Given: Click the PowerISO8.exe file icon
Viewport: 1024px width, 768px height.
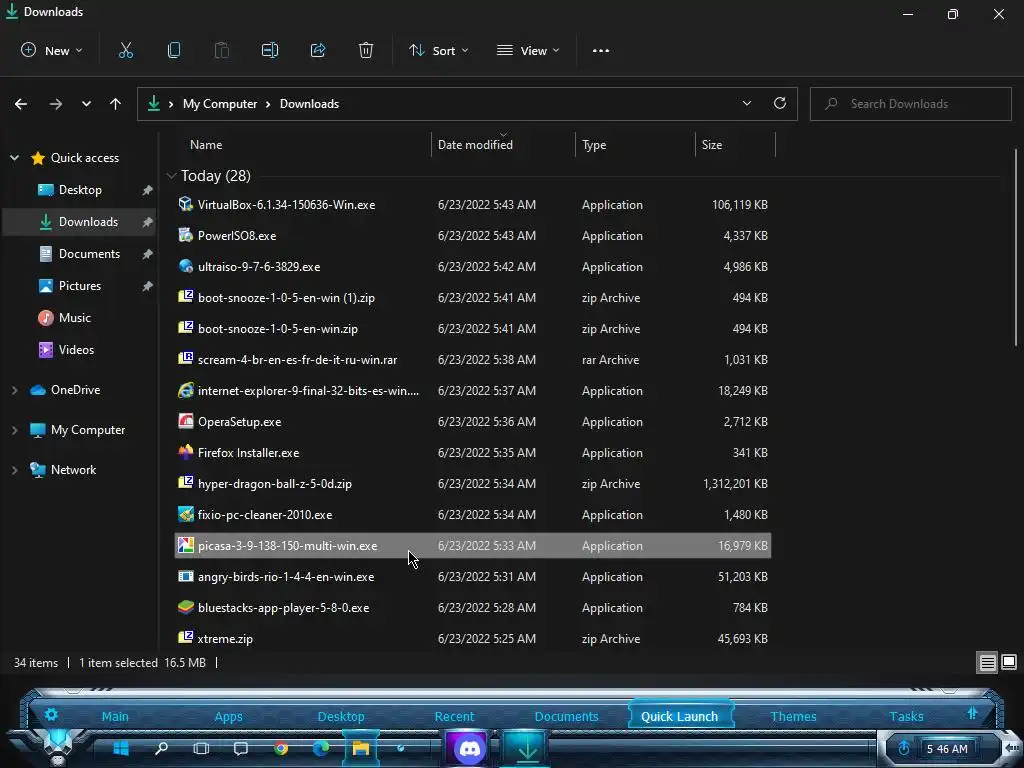Looking at the screenshot, I should coord(185,235).
